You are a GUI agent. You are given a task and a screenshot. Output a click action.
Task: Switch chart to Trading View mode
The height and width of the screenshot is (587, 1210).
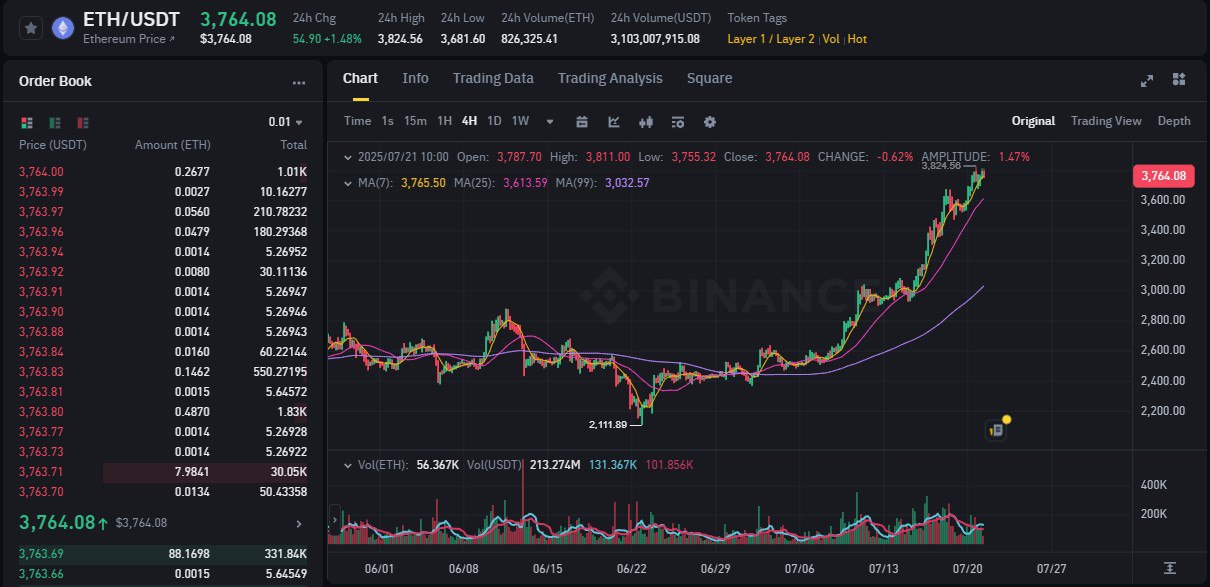tap(1106, 121)
